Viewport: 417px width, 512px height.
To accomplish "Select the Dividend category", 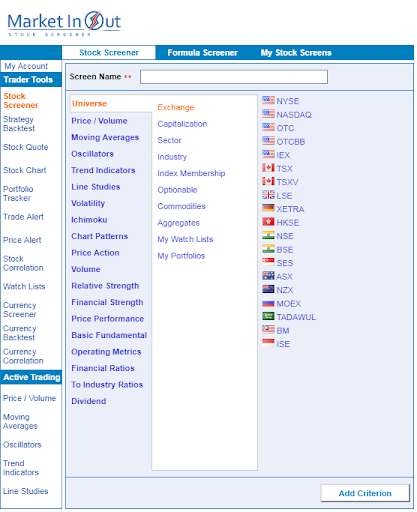I will click(x=89, y=401).
